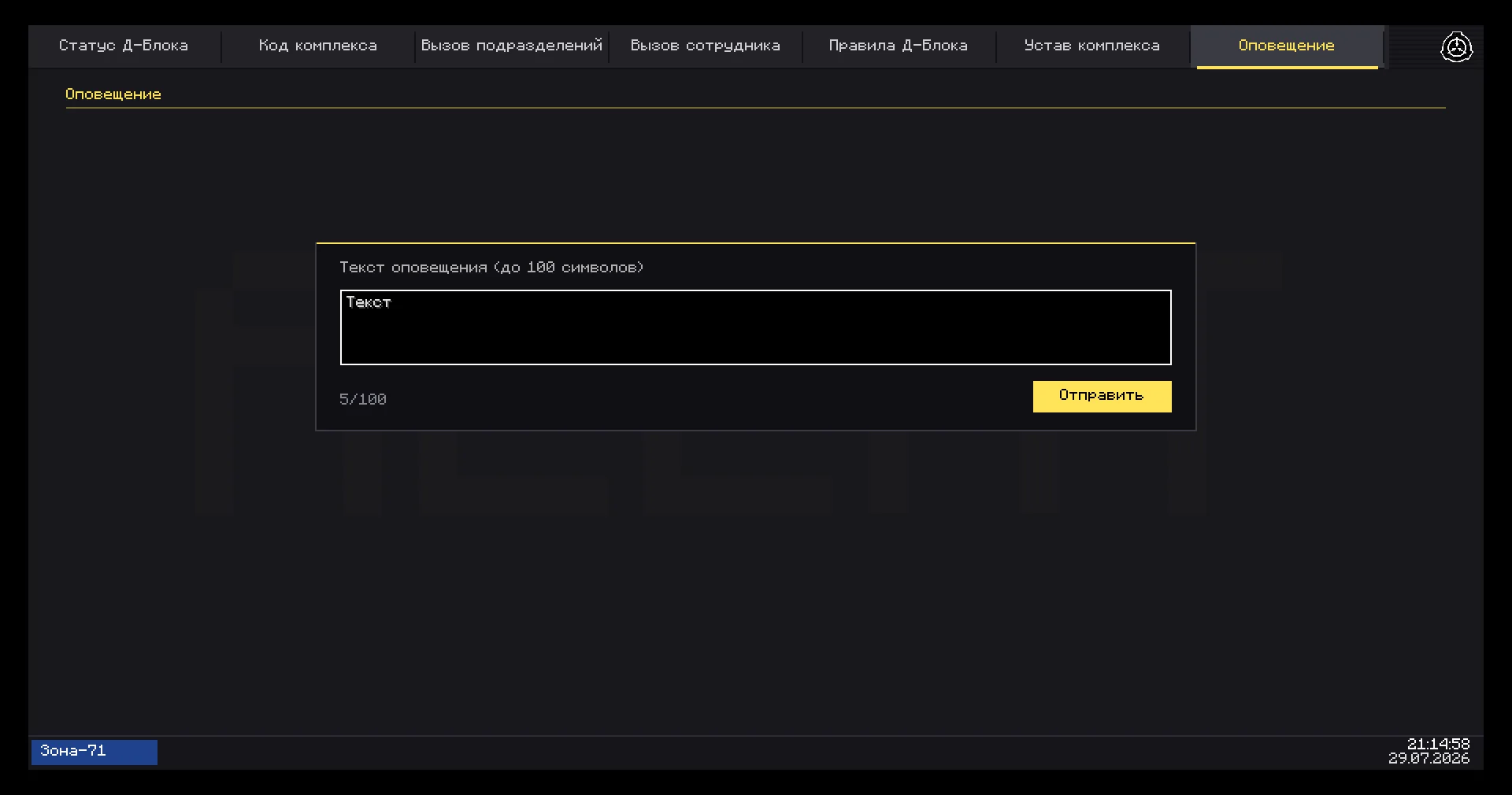Open the Статус Д-Блока tab

point(124,46)
